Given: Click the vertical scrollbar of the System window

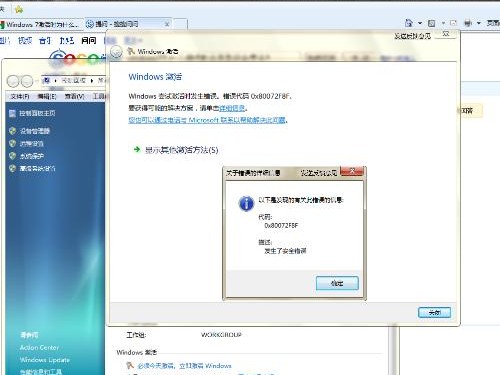Looking at the screenshot, I should pos(393,351).
